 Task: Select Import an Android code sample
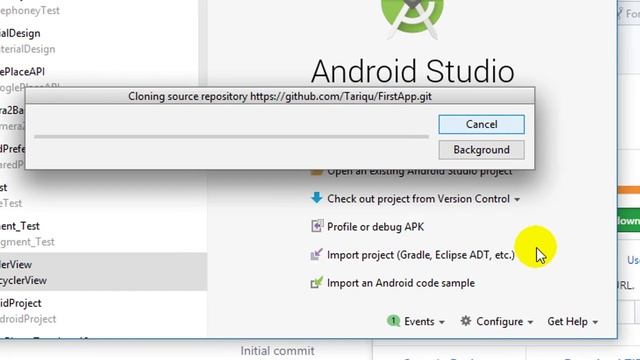pyautogui.click(x=401, y=283)
